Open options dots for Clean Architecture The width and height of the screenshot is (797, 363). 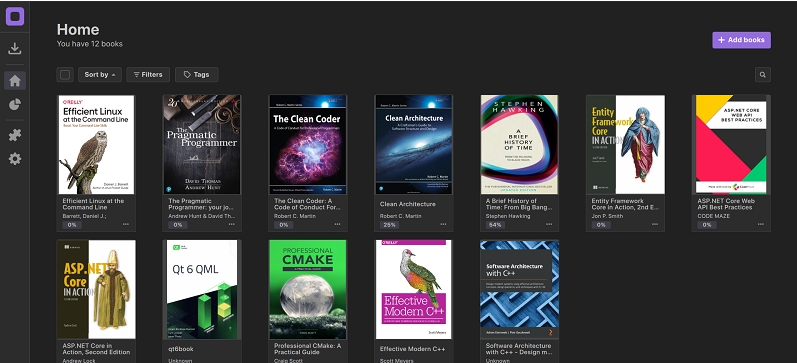pos(443,224)
